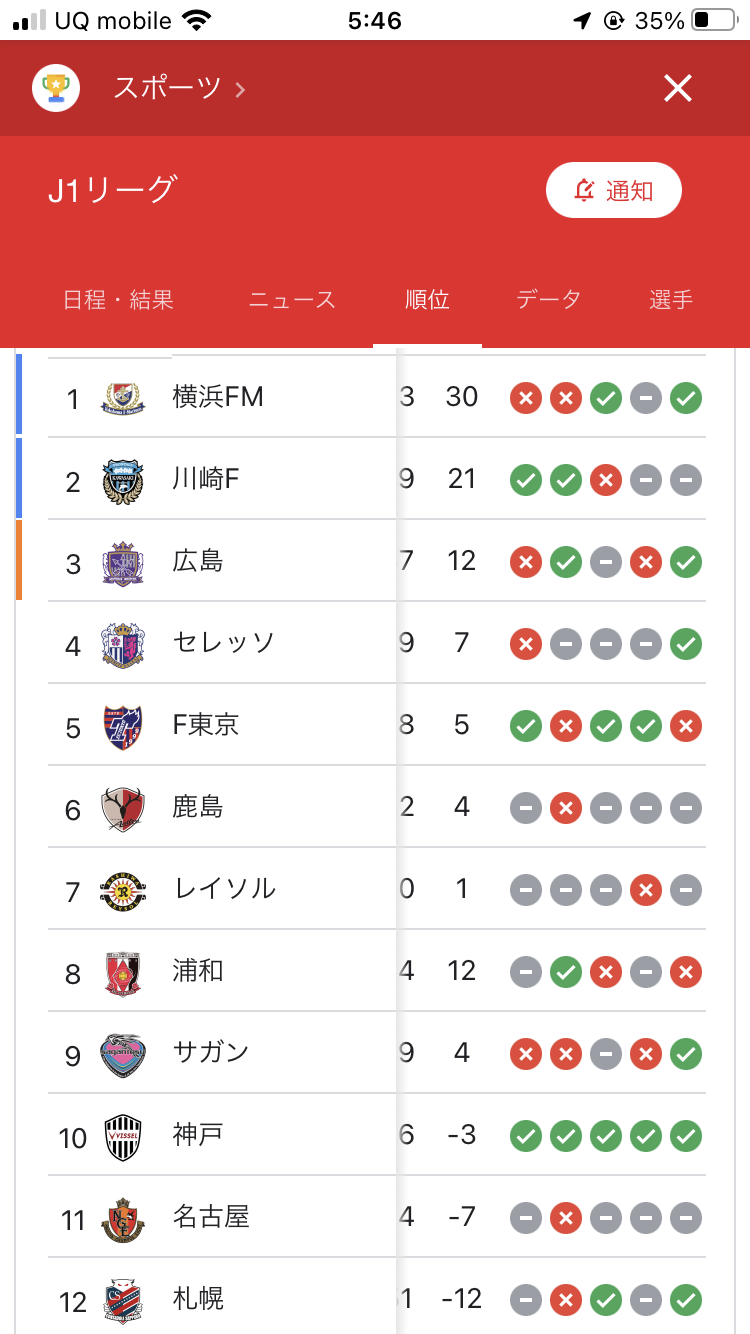Open the サガン team name
Image resolution: width=750 pixels, height=1334 pixels.
[x=211, y=1053]
